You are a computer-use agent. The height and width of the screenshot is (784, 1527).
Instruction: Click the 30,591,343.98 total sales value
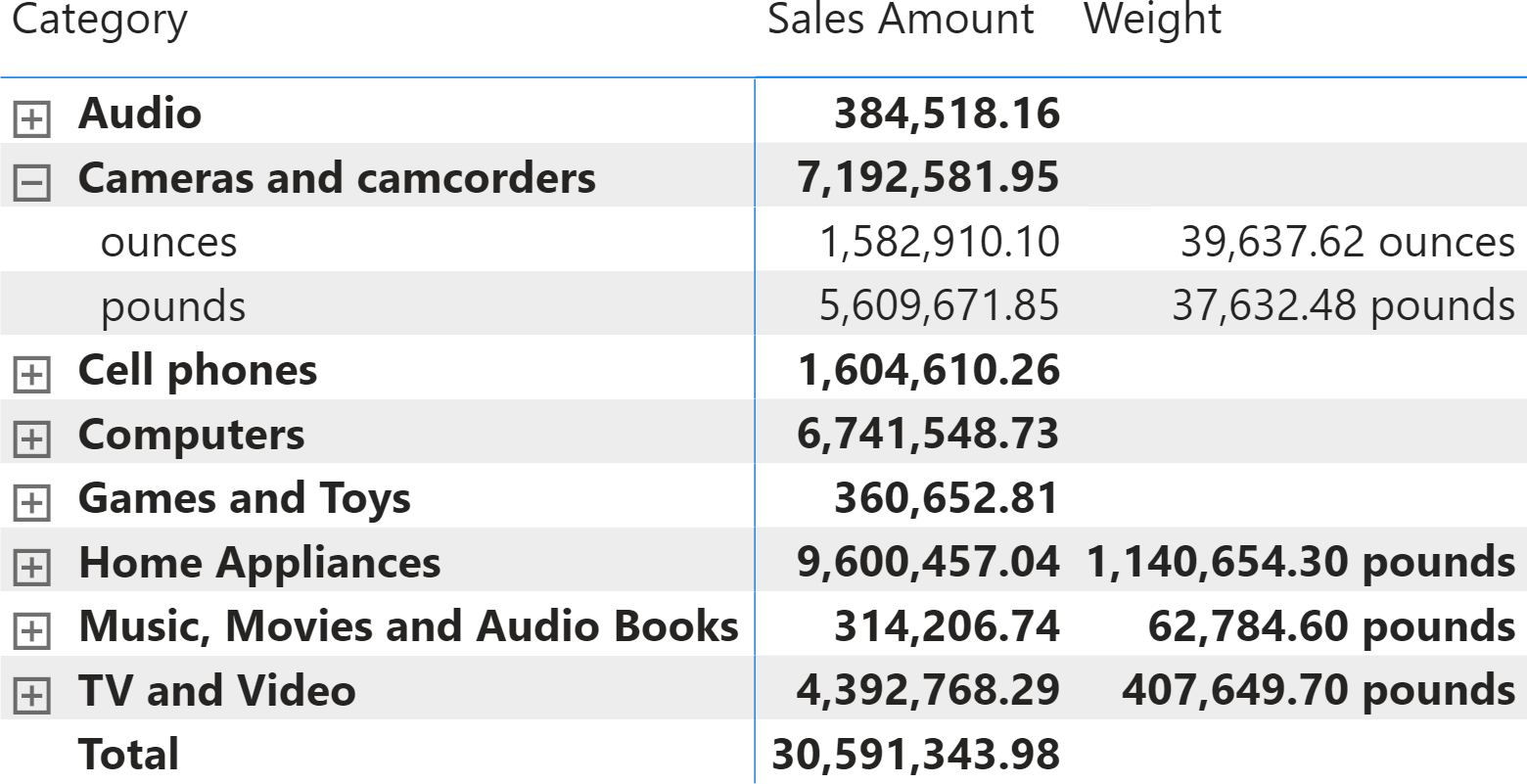click(x=916, y=754)
